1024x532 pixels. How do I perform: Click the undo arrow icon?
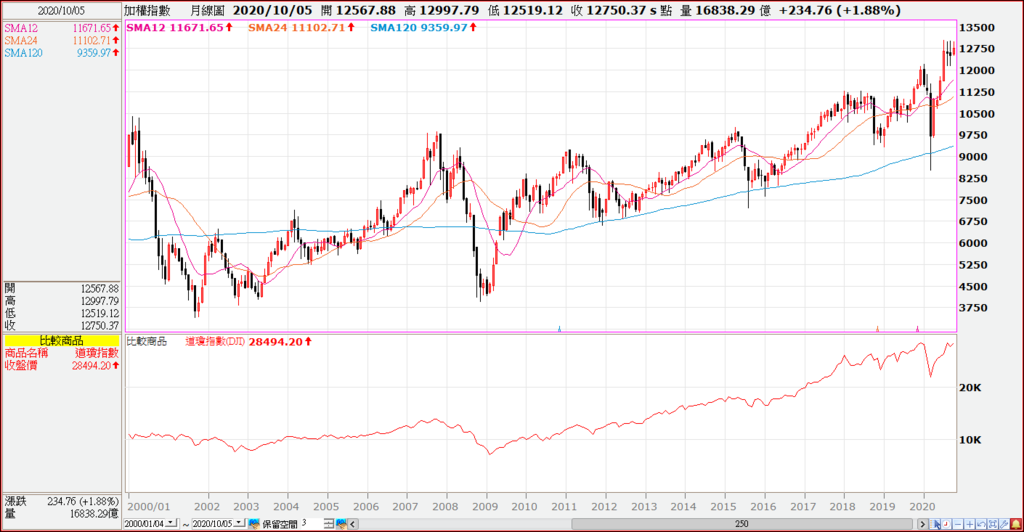coord(981,524)
